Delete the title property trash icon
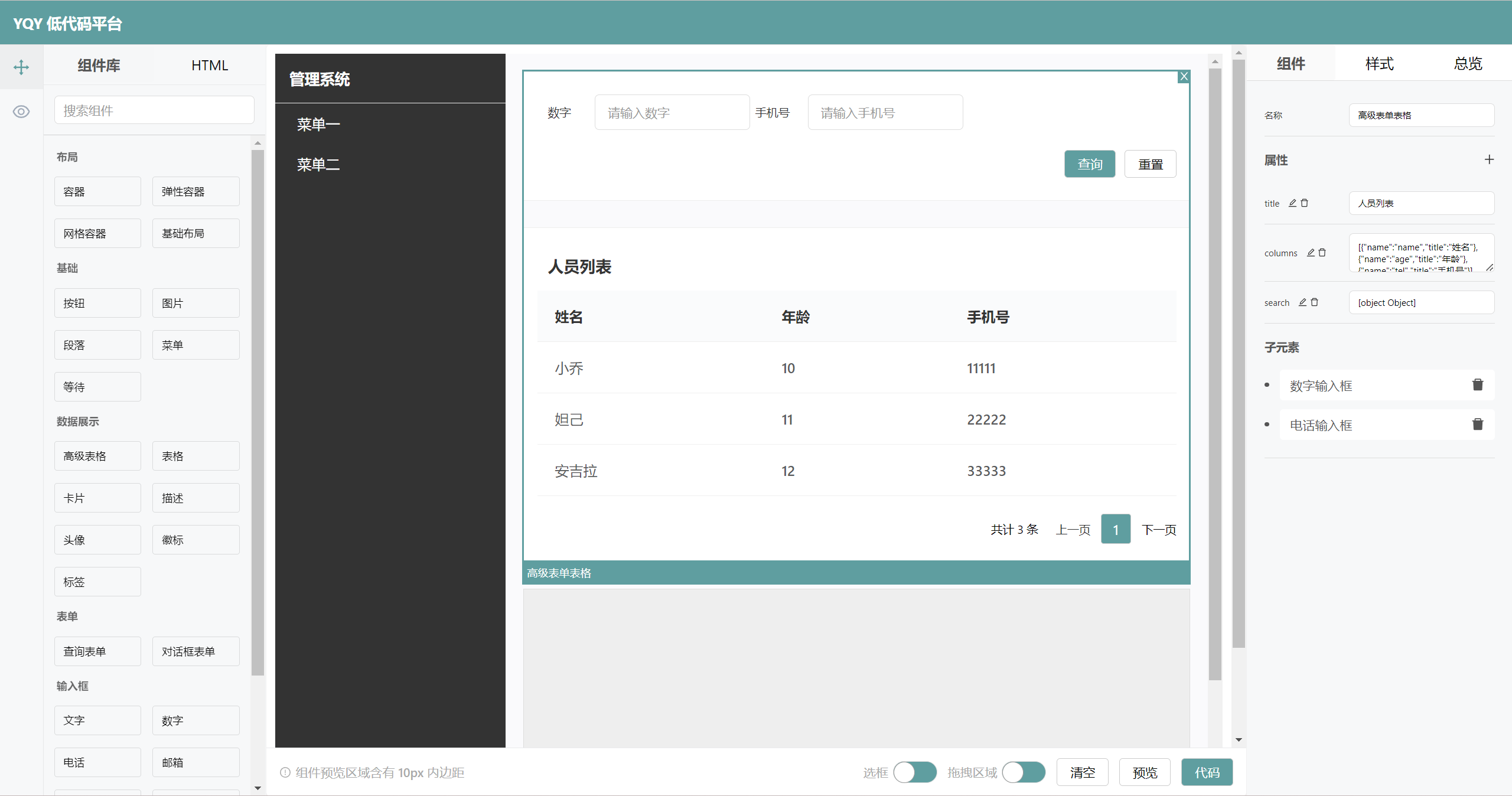Screen dimensions: 1512x796 coord(1305,203)
